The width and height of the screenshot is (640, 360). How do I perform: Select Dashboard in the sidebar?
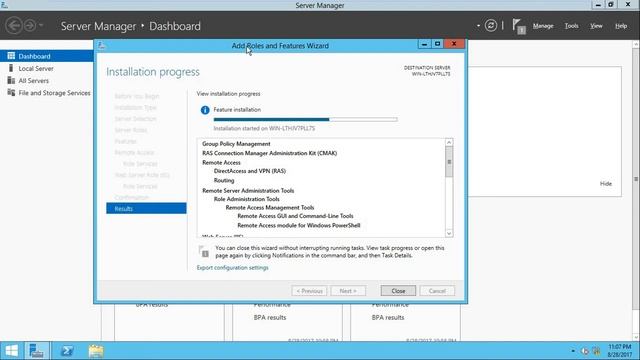47,56
